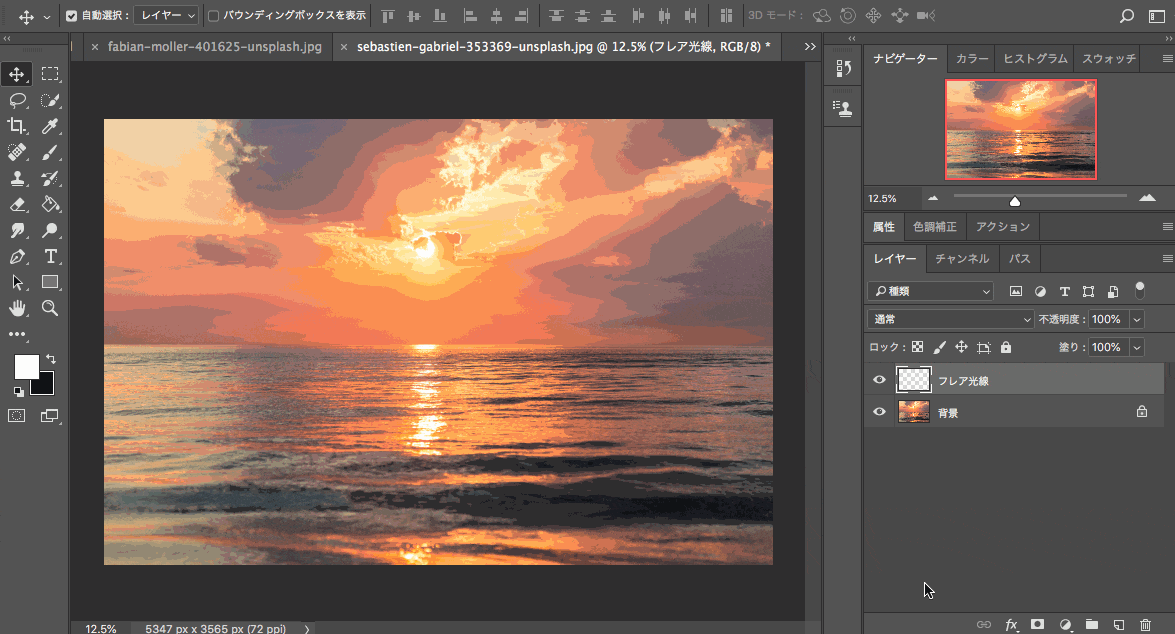The width and height of the screenshot is (1175, 634).
Task: Select the Lasso tool
Action: pos(16,100)
